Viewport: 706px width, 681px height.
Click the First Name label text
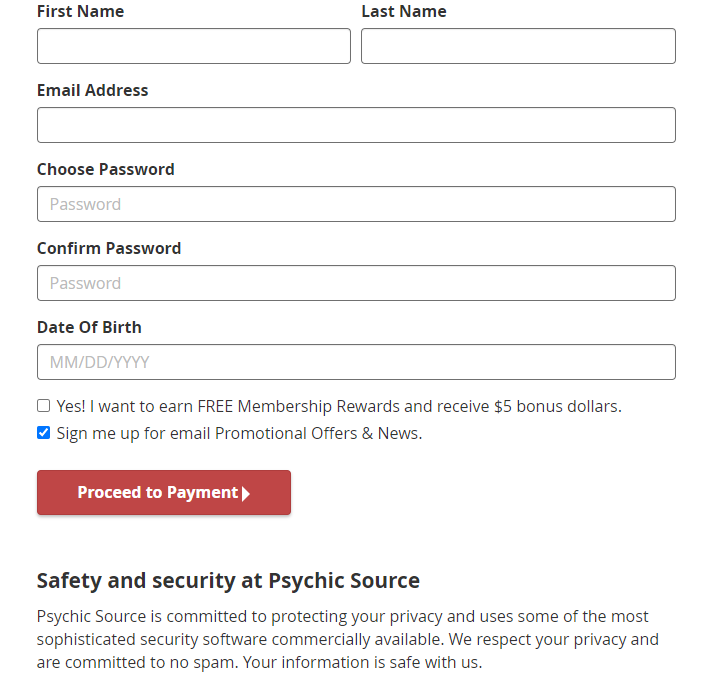(x=81, y=11)
